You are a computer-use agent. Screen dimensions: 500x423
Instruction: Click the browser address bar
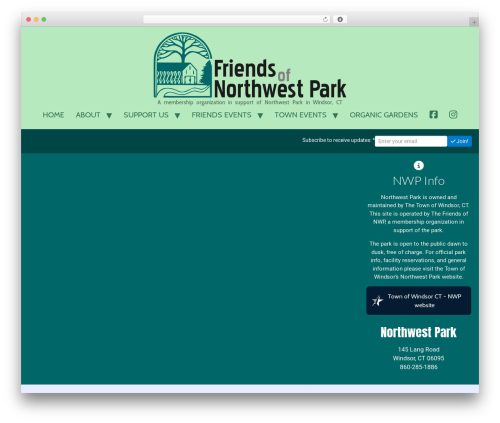click(x=237, y=20)
